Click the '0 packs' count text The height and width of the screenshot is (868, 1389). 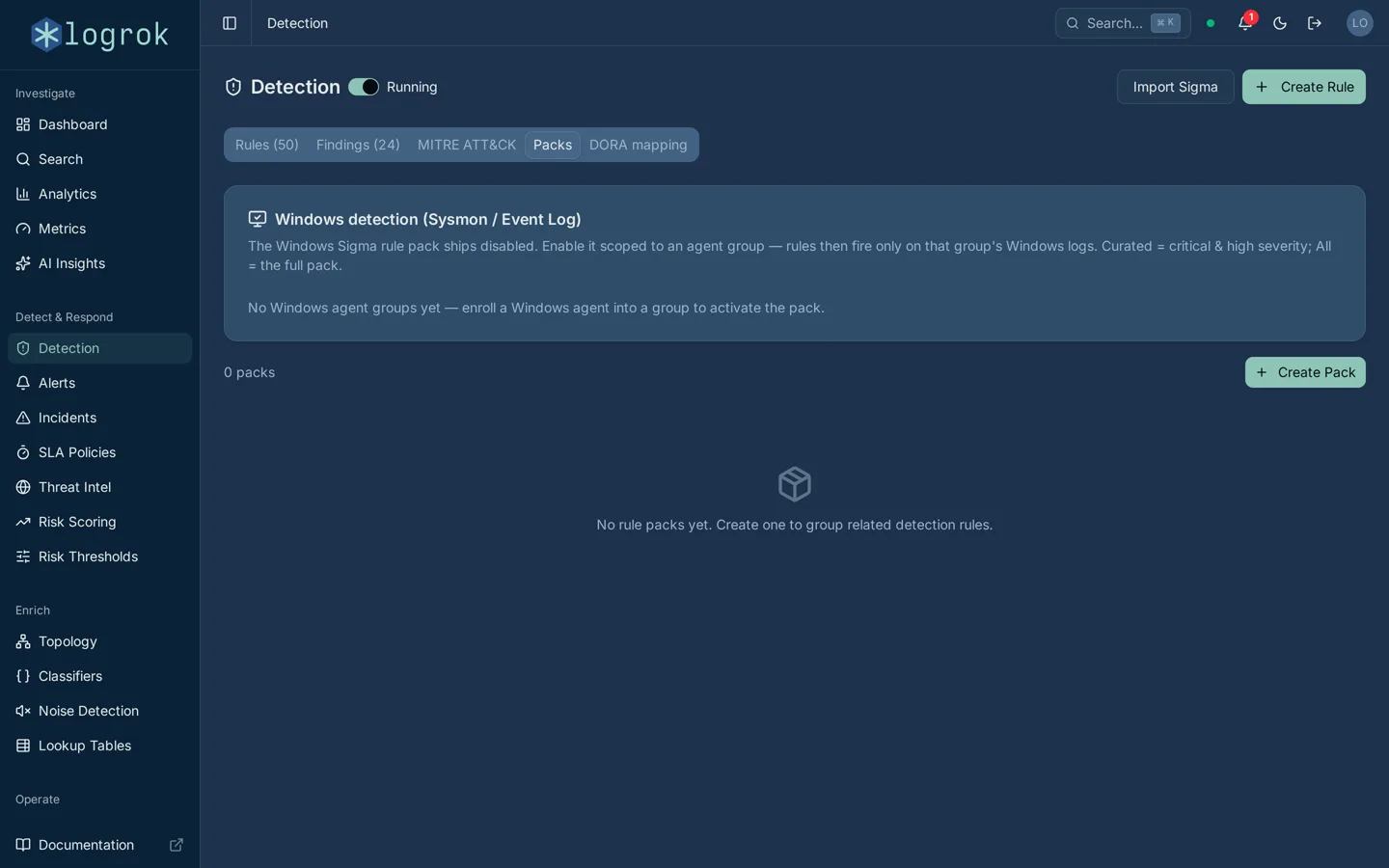coord(250,372)
